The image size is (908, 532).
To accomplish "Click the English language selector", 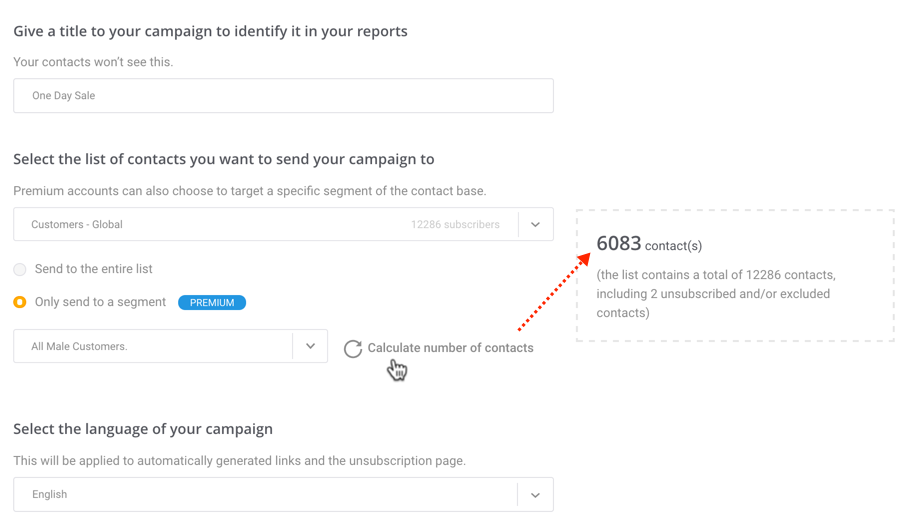I will click(x=283, y=495).
